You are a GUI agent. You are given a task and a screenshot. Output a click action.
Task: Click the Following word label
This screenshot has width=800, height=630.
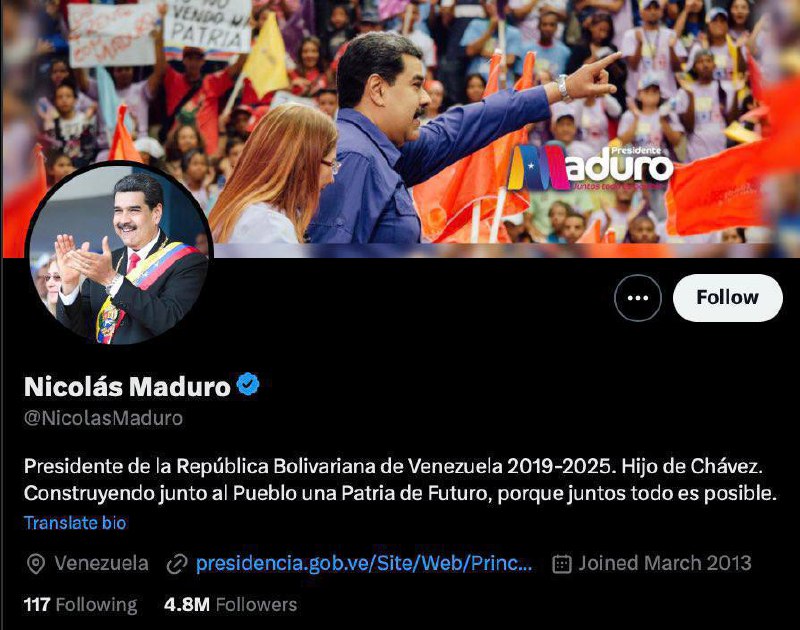point(96,605)
